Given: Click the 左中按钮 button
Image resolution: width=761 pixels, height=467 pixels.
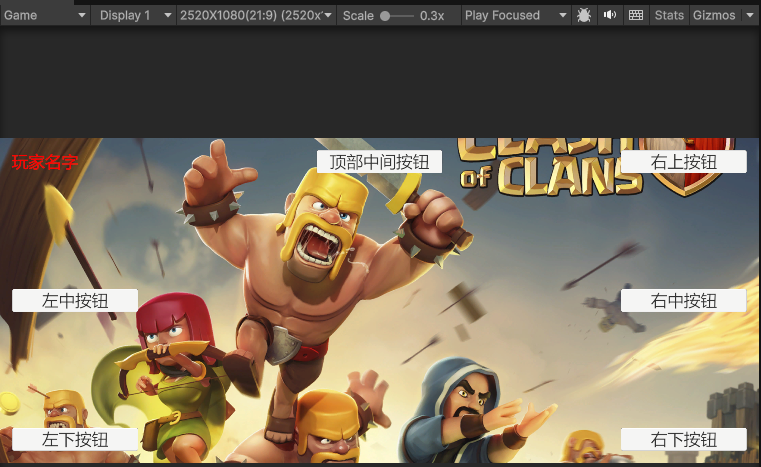Looking at the screenshot, I should [75, 300].
